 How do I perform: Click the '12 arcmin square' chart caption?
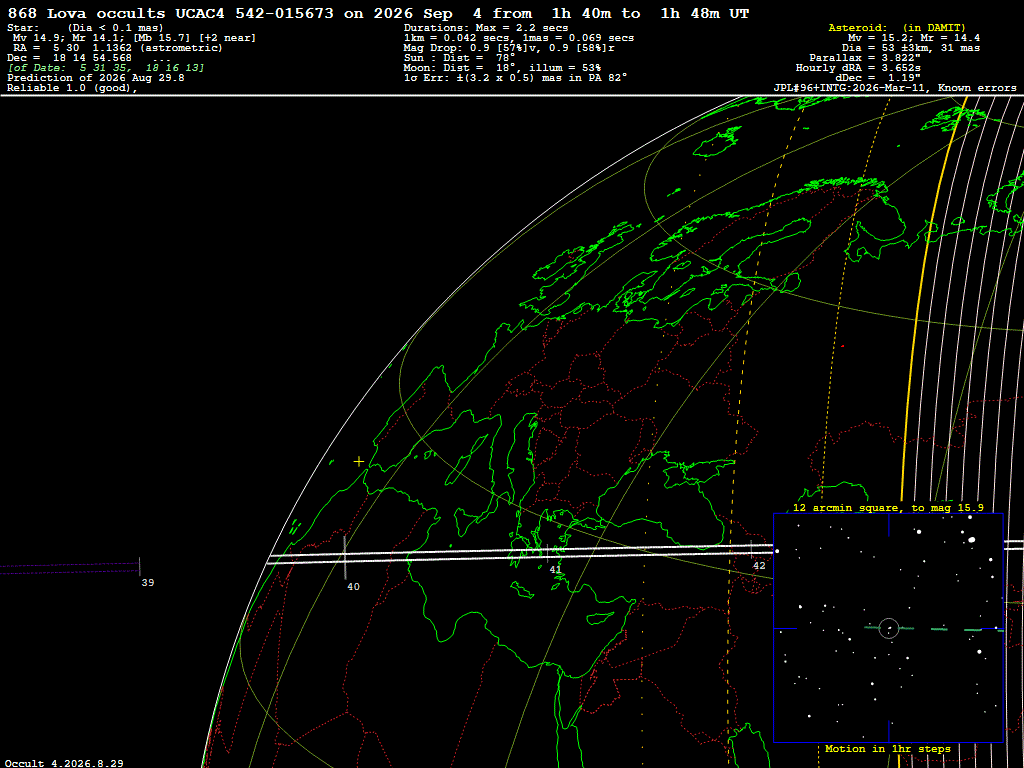click(888, 507)
